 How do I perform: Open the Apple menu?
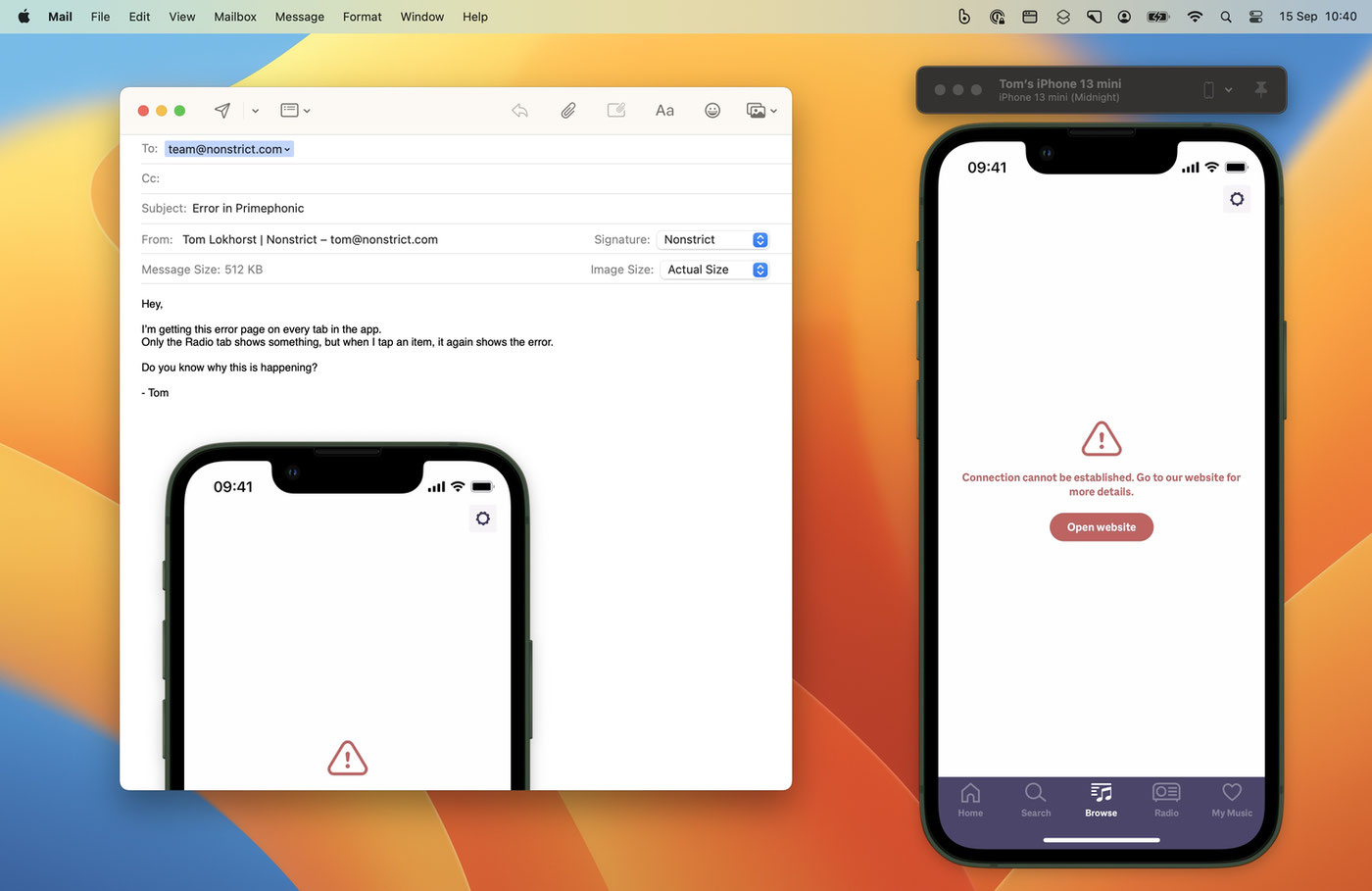coord(24,17)
